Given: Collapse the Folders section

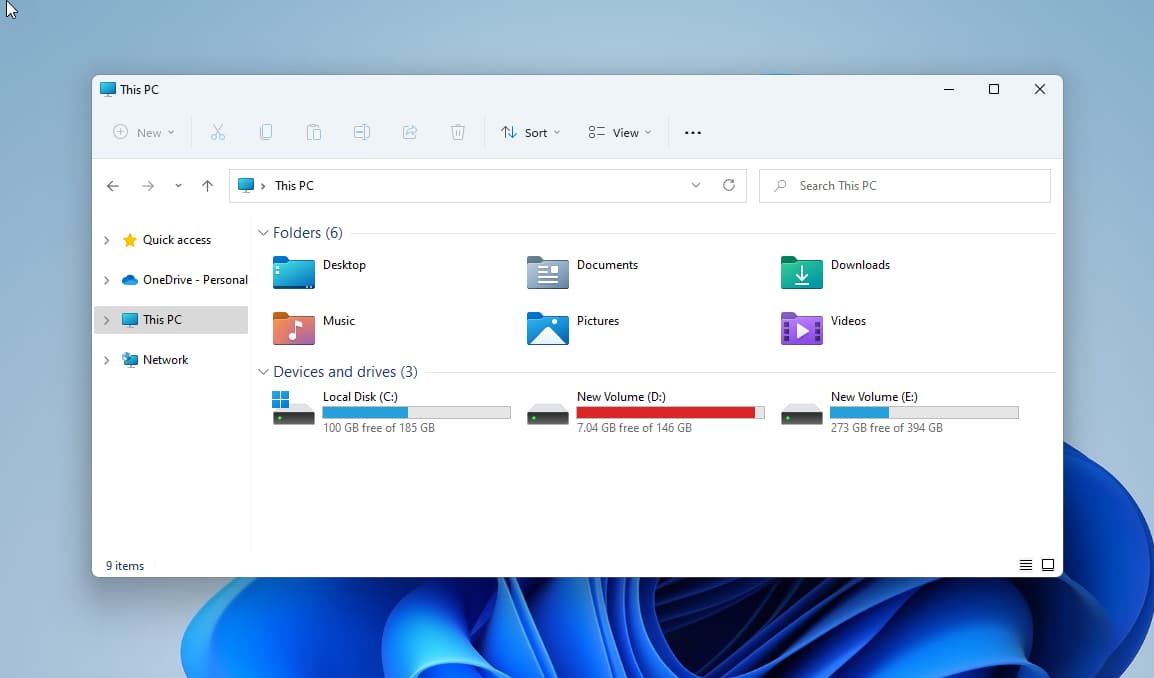Looking at the screenshot, I should click(x=263, y=232).
